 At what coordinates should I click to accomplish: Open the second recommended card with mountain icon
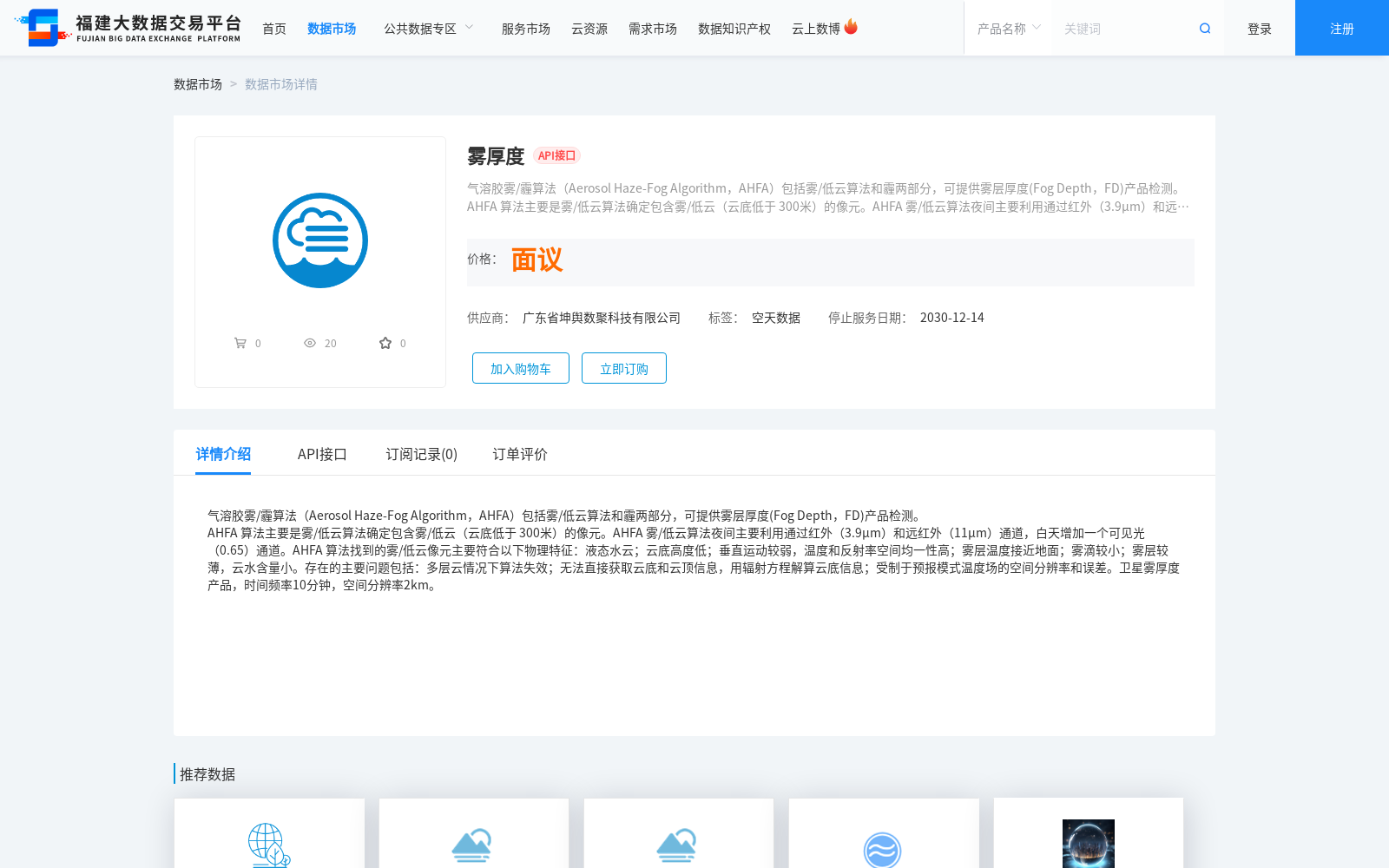click(474, 833)
